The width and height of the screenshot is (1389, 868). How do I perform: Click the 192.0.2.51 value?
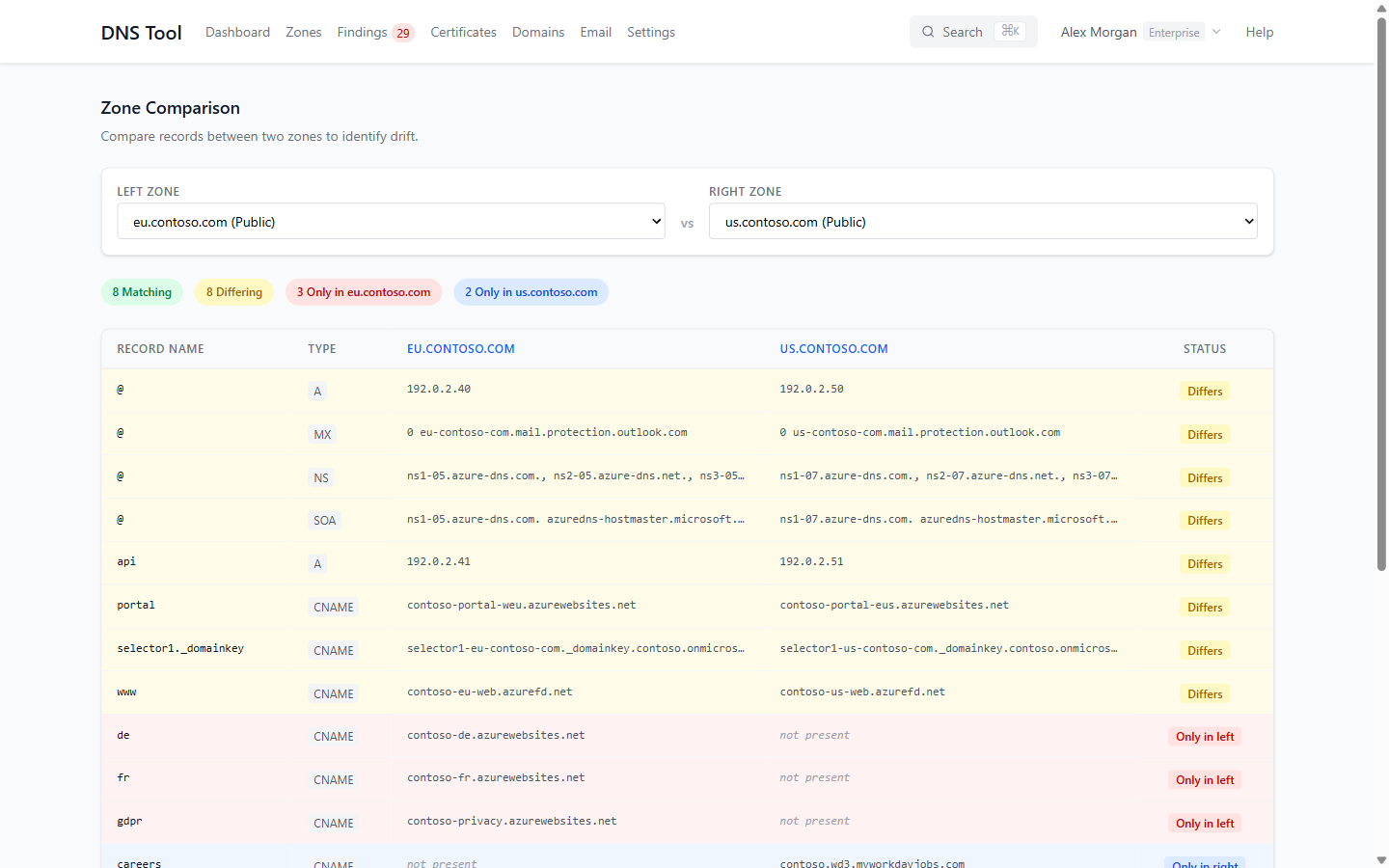[812, 561]
